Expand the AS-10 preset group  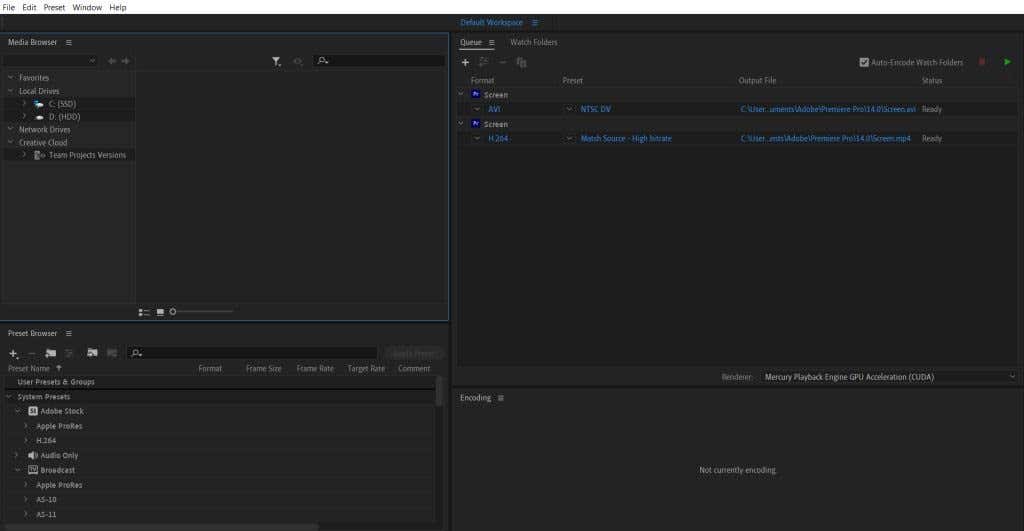26,500
